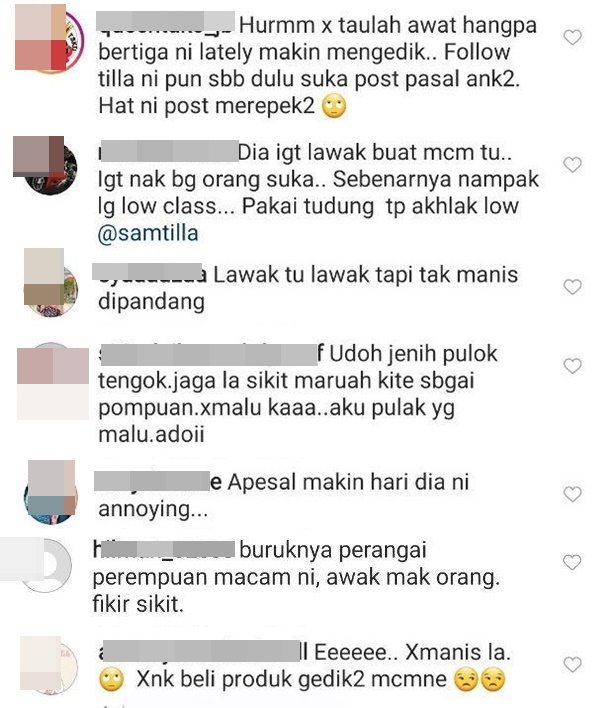Tap heart on 'Lawak tu lawak' comment

point(573,287)
